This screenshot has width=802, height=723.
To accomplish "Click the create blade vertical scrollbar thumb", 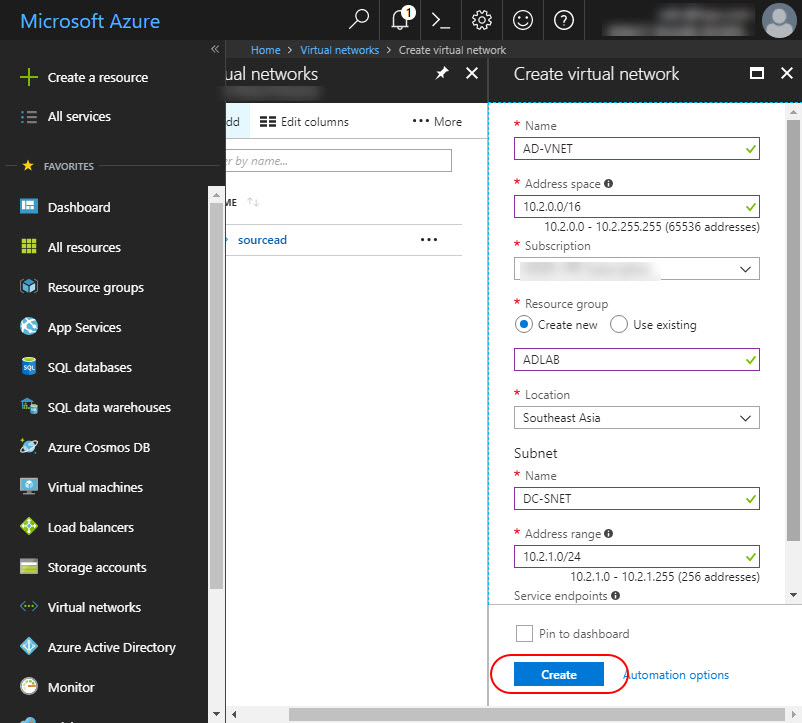I will coord(793,330).
